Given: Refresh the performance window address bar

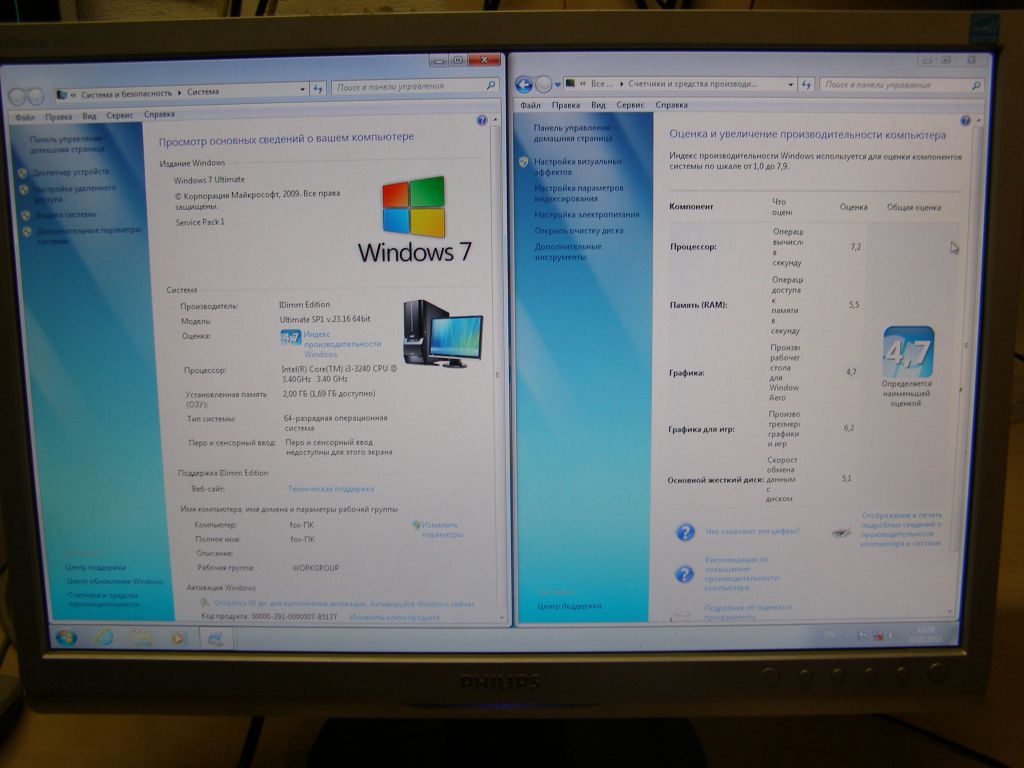Looking at the screenshot, I should tap(806, 85).
